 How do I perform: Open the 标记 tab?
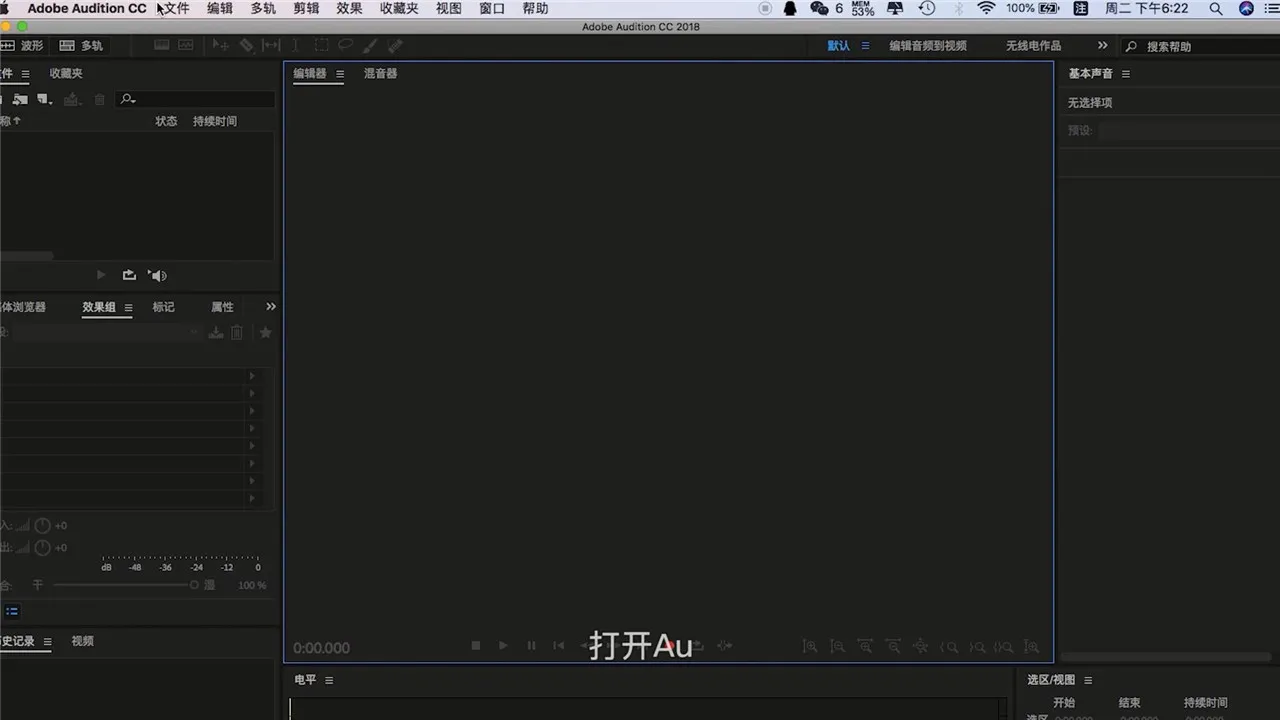tap(163, 307)
